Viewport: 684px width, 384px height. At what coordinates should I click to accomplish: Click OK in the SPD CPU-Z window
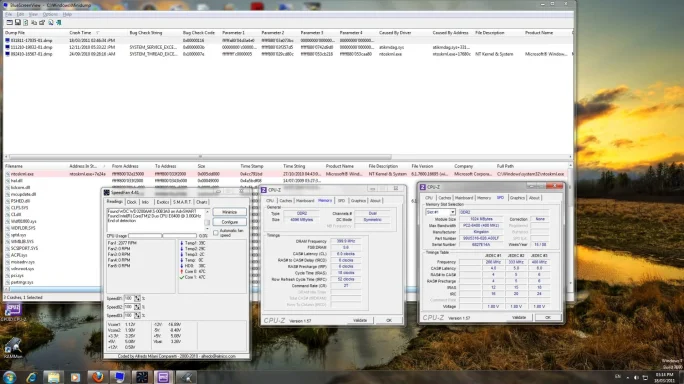pyautogui.click(x=548, y=318)
